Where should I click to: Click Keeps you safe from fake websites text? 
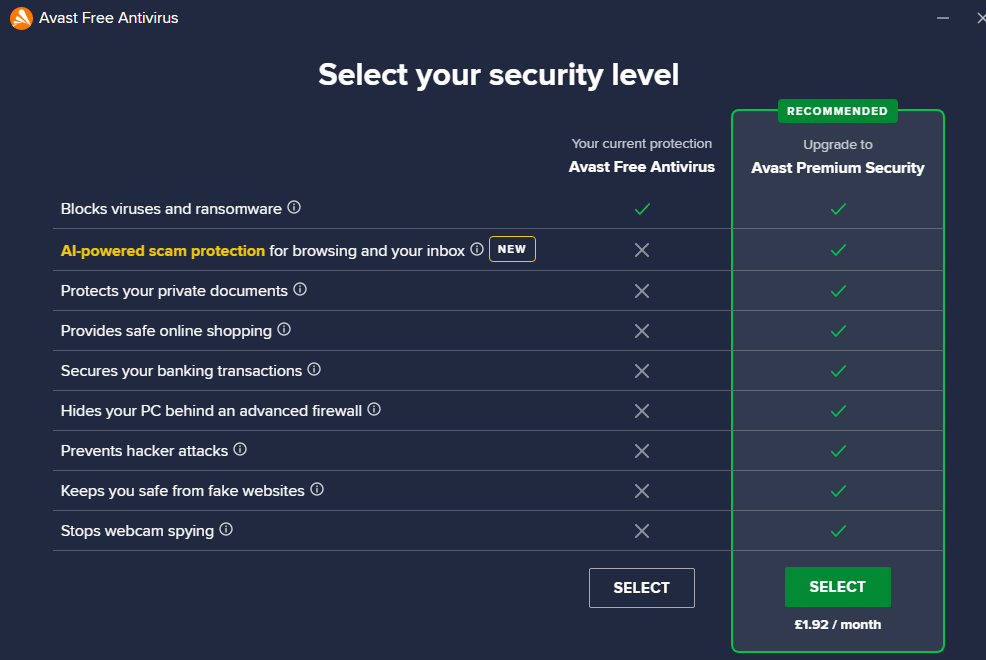pos(182,491)
